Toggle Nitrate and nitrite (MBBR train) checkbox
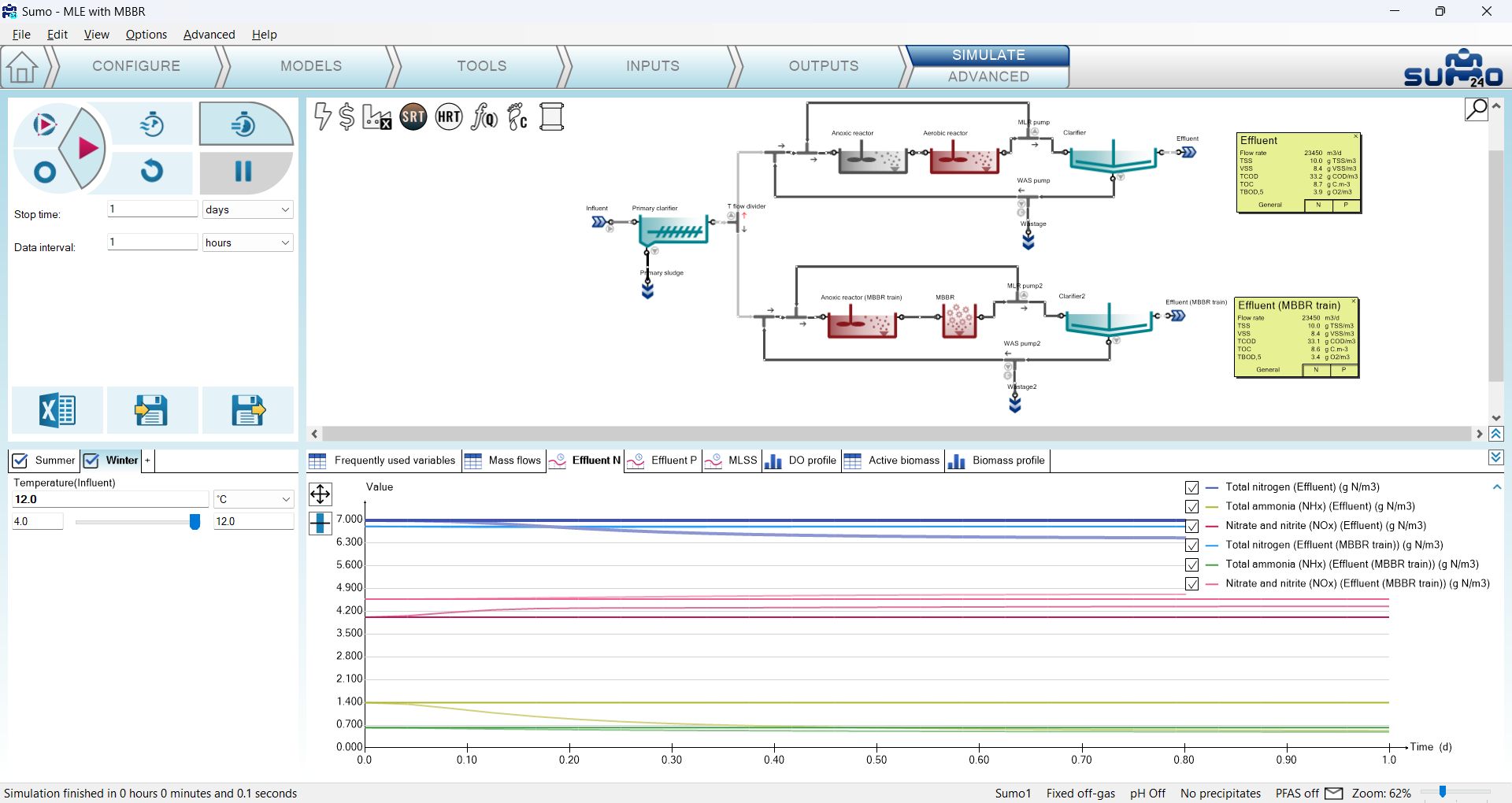 coord(1191,583)
